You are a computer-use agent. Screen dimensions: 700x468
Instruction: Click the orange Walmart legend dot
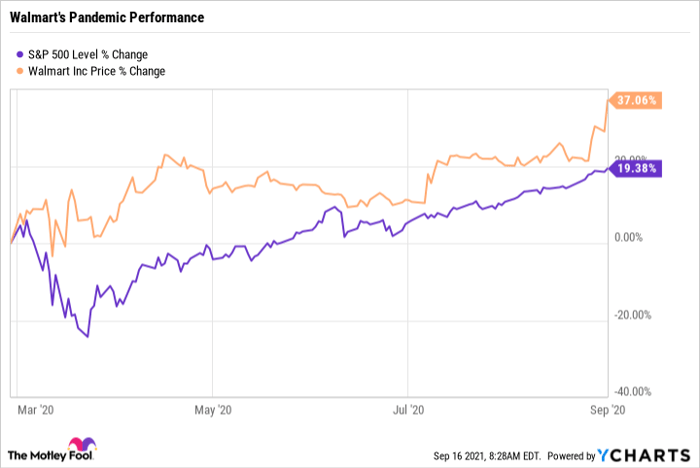[22, 71]
